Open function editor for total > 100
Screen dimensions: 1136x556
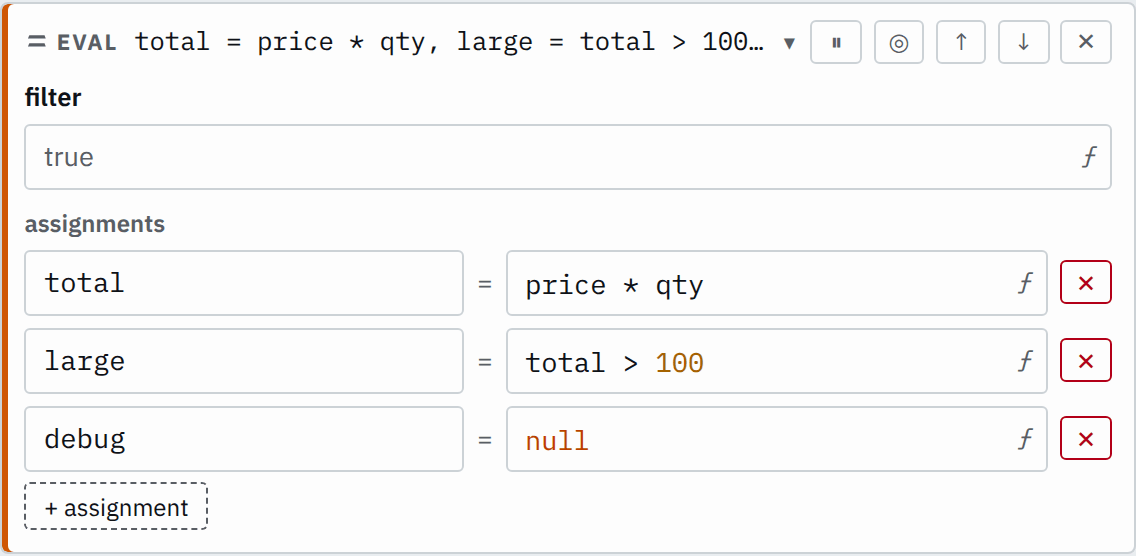(x=1024, y=361)
